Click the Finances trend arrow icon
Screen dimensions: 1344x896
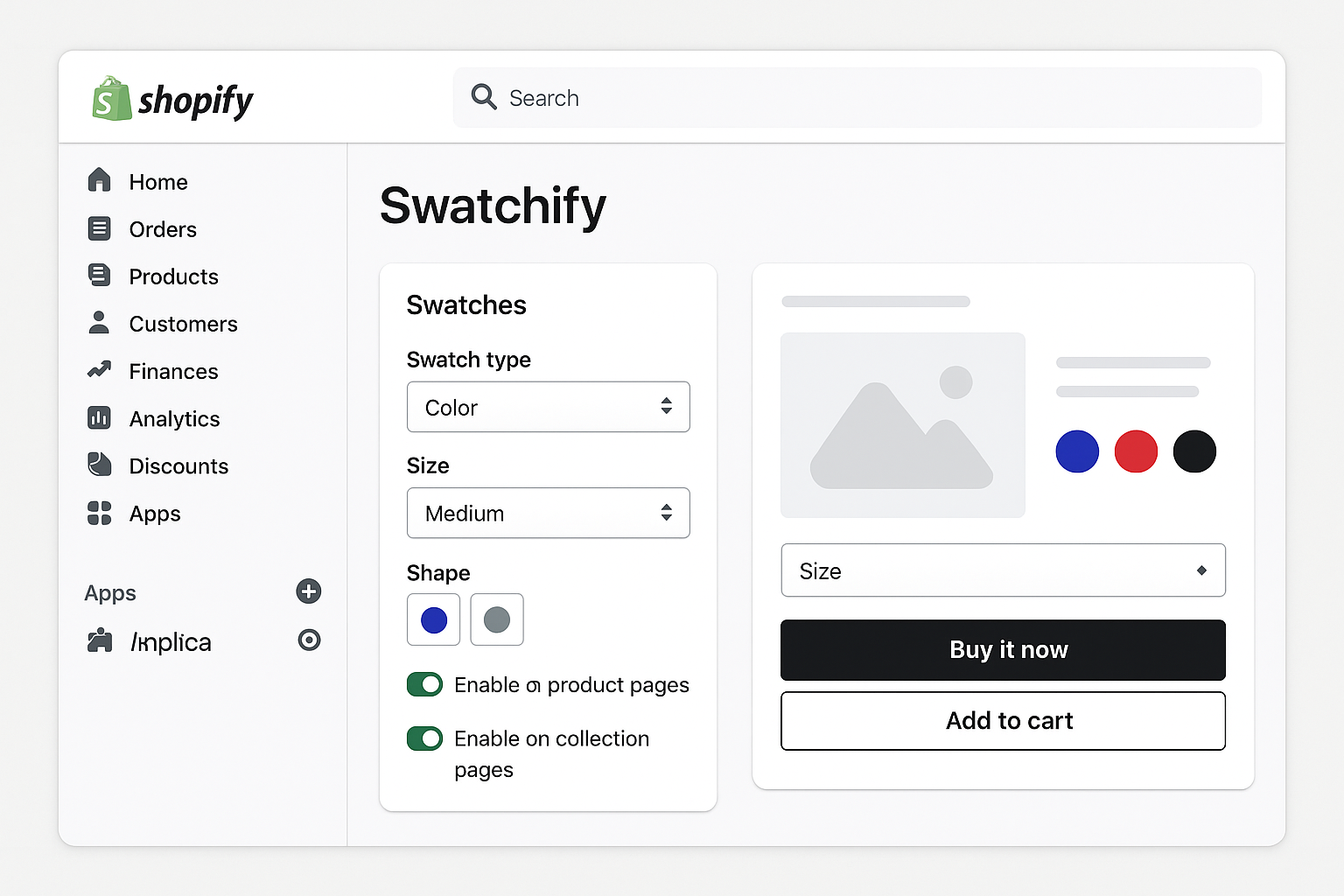pyautogui.click(x=100, y=370)
